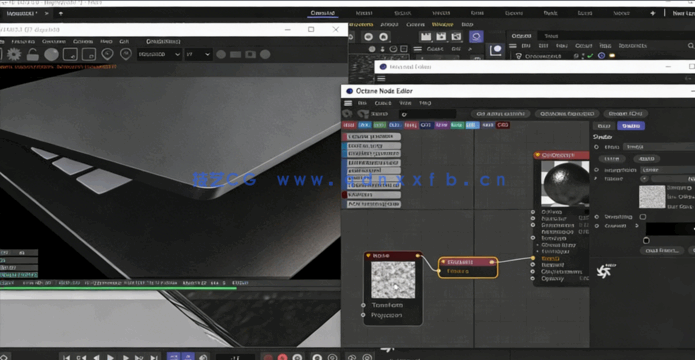Open the Help menu in Octane Node Editor
The height and width of the screenshot is (360, 695).
point(425,103)
